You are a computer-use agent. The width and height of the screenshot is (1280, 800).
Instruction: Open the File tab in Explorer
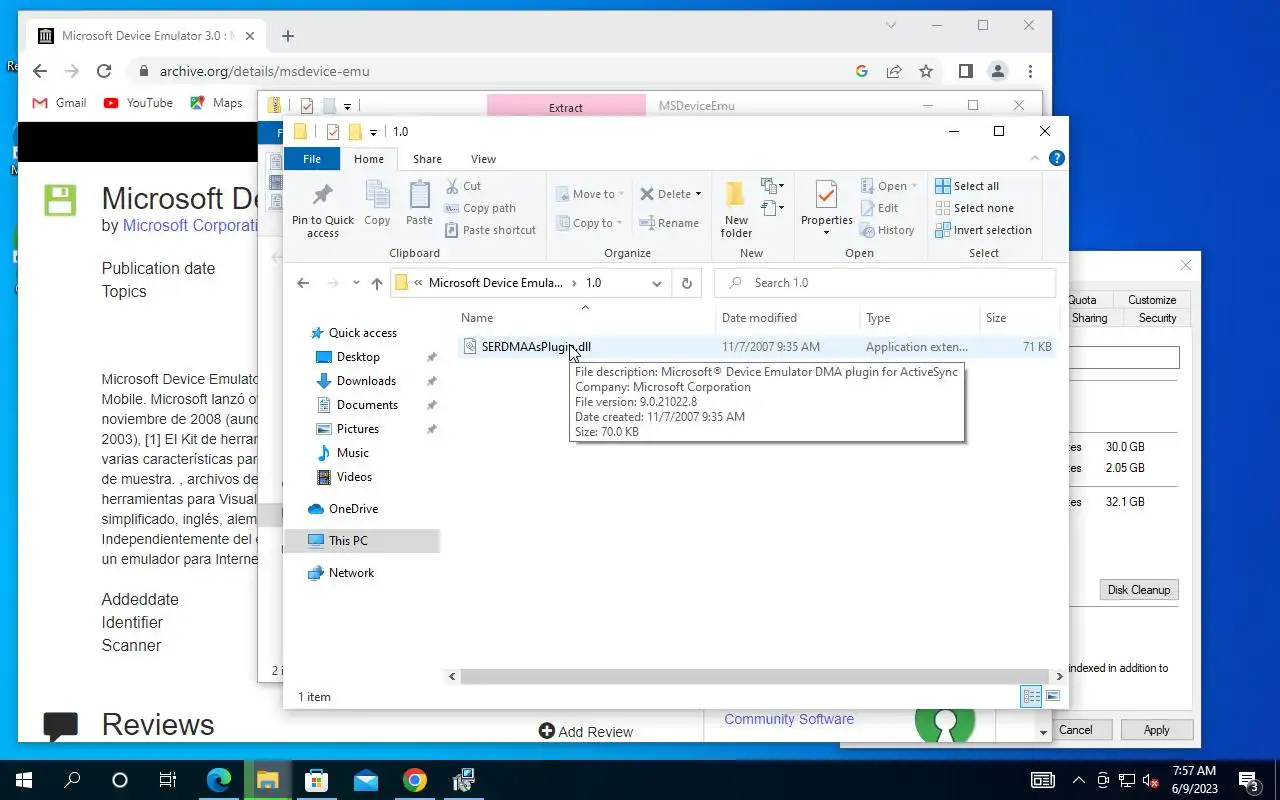coord(312,159)
